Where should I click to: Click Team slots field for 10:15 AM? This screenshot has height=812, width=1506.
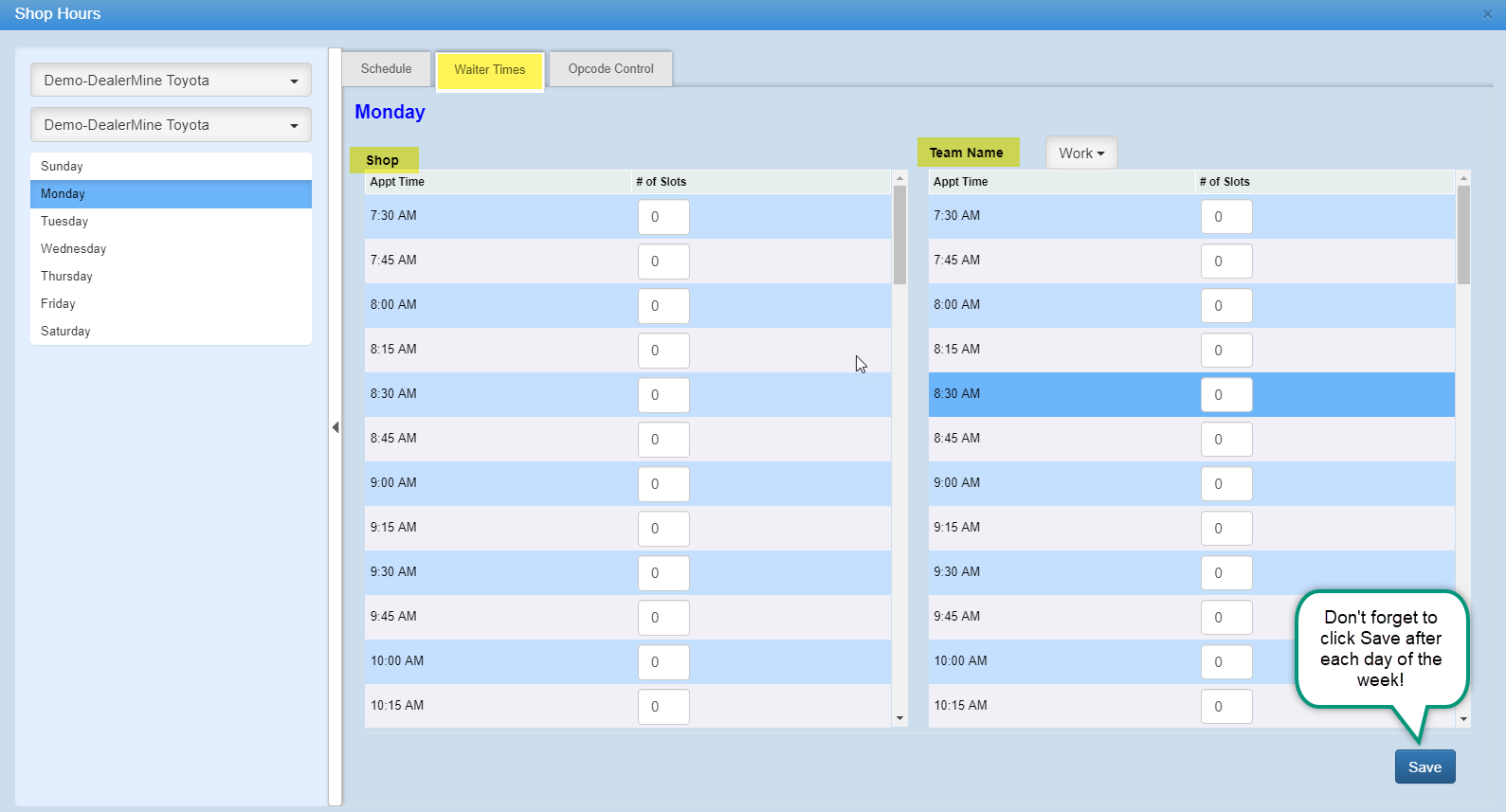click(x=1225, y=707)
